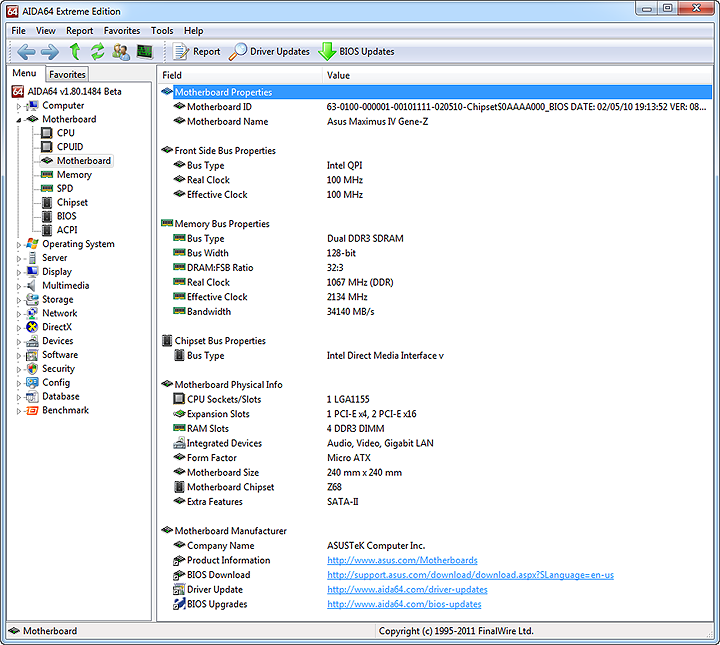Select the Form Factor row
This screenshot has height=645, width=720.
tap(435, 458)
